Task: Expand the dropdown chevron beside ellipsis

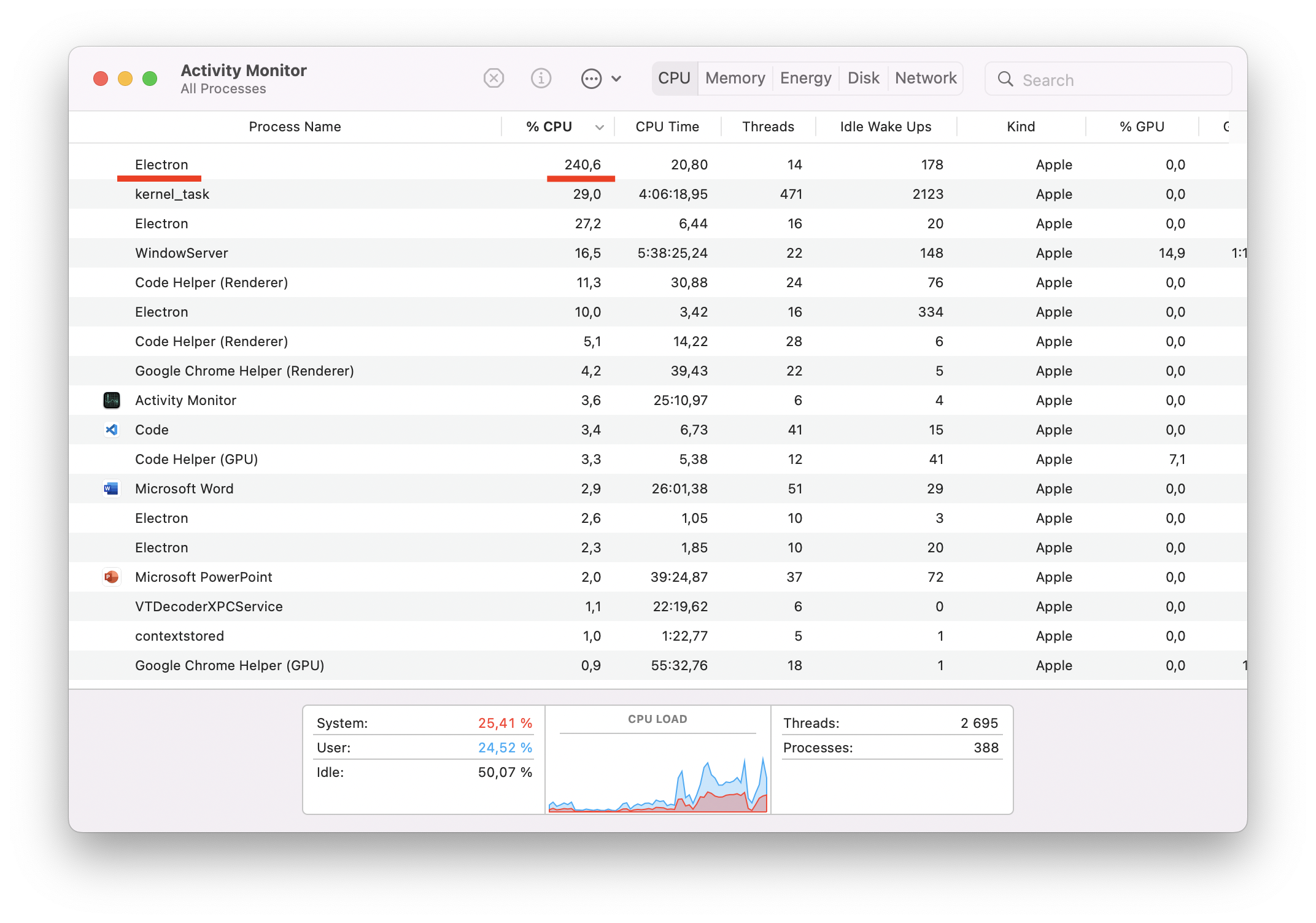Action: (617, 79)
